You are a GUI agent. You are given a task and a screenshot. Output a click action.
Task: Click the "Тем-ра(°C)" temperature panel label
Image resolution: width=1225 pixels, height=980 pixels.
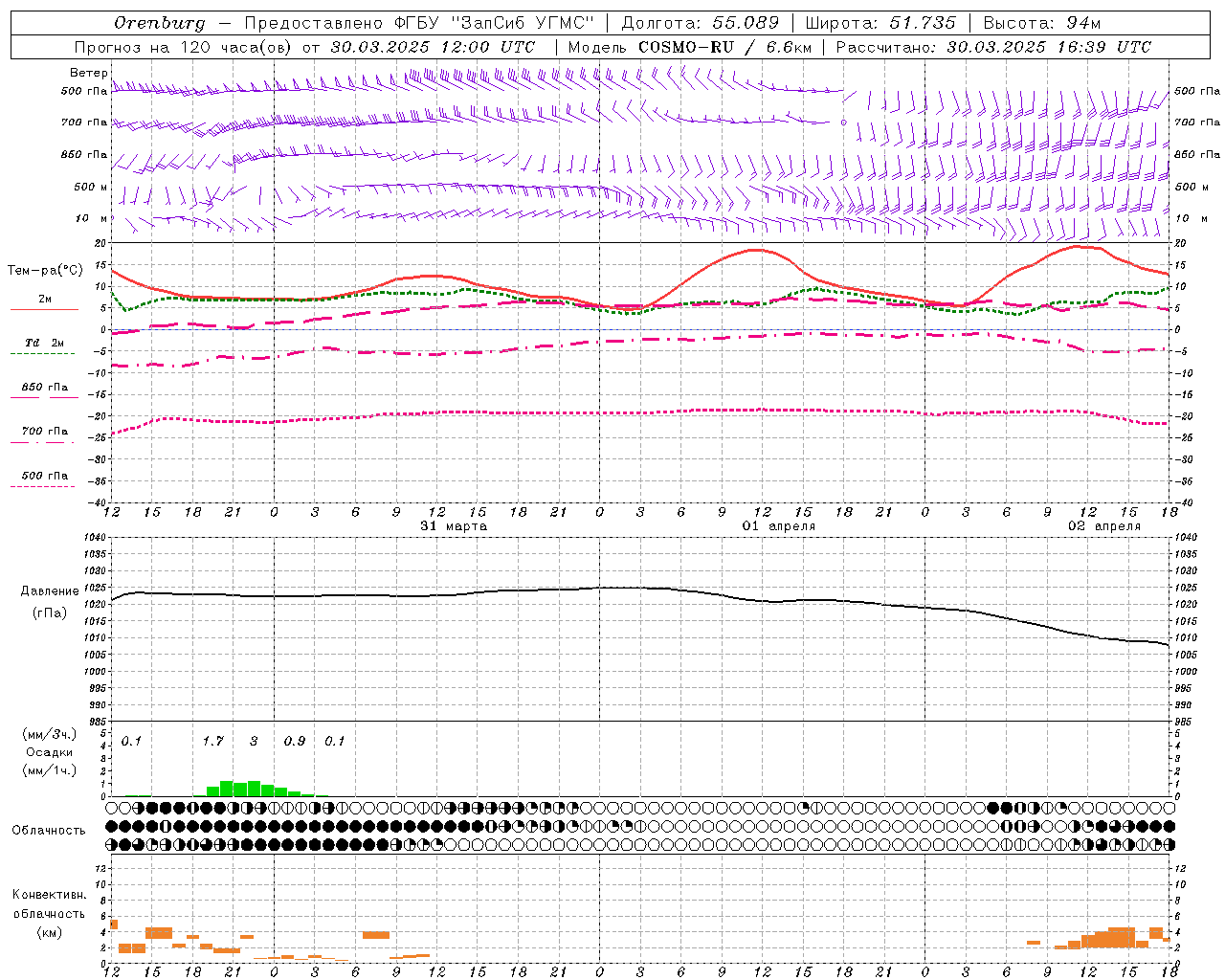click(45, 271)
